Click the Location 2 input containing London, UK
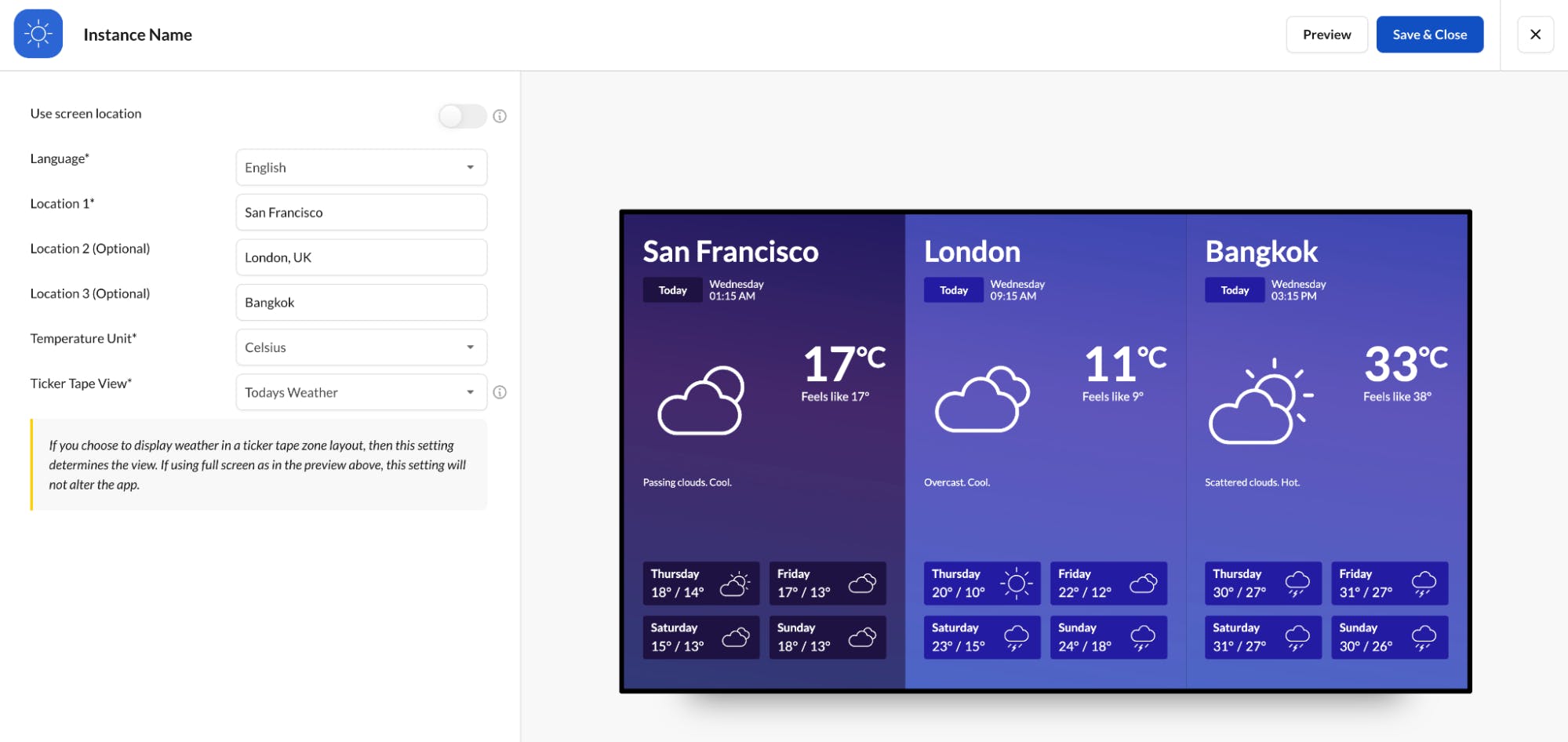This screenshot has width=1568, height=742. coord(360,256)
